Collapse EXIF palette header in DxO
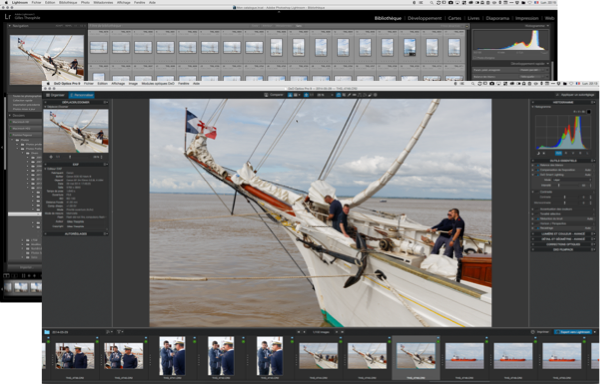Viewport: 600px width, 384px height. coord(76,164)
